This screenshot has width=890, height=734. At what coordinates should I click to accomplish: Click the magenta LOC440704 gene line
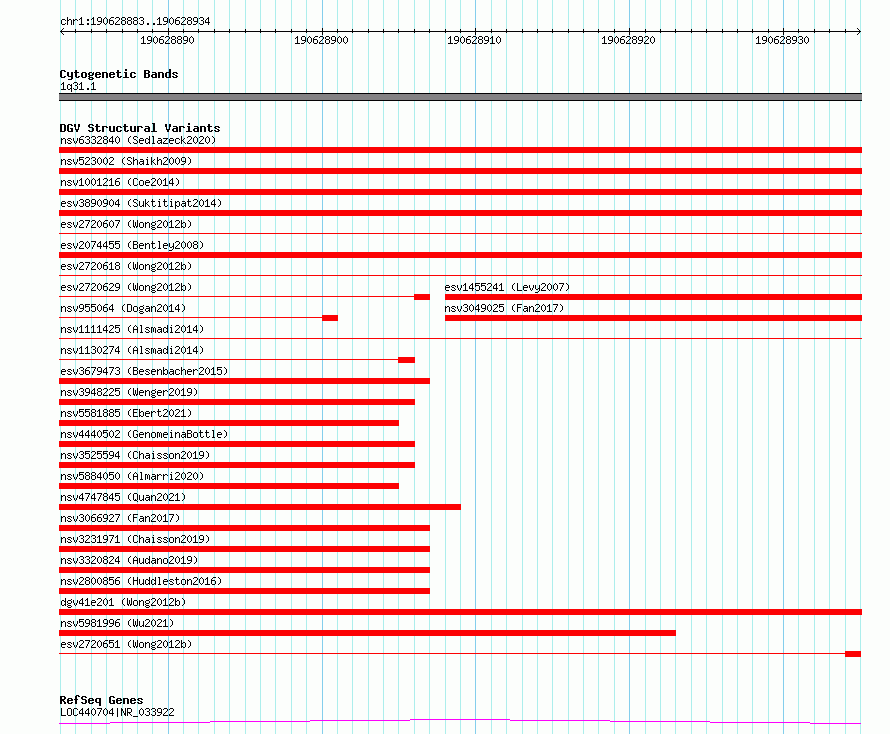(x=460, y=722)
